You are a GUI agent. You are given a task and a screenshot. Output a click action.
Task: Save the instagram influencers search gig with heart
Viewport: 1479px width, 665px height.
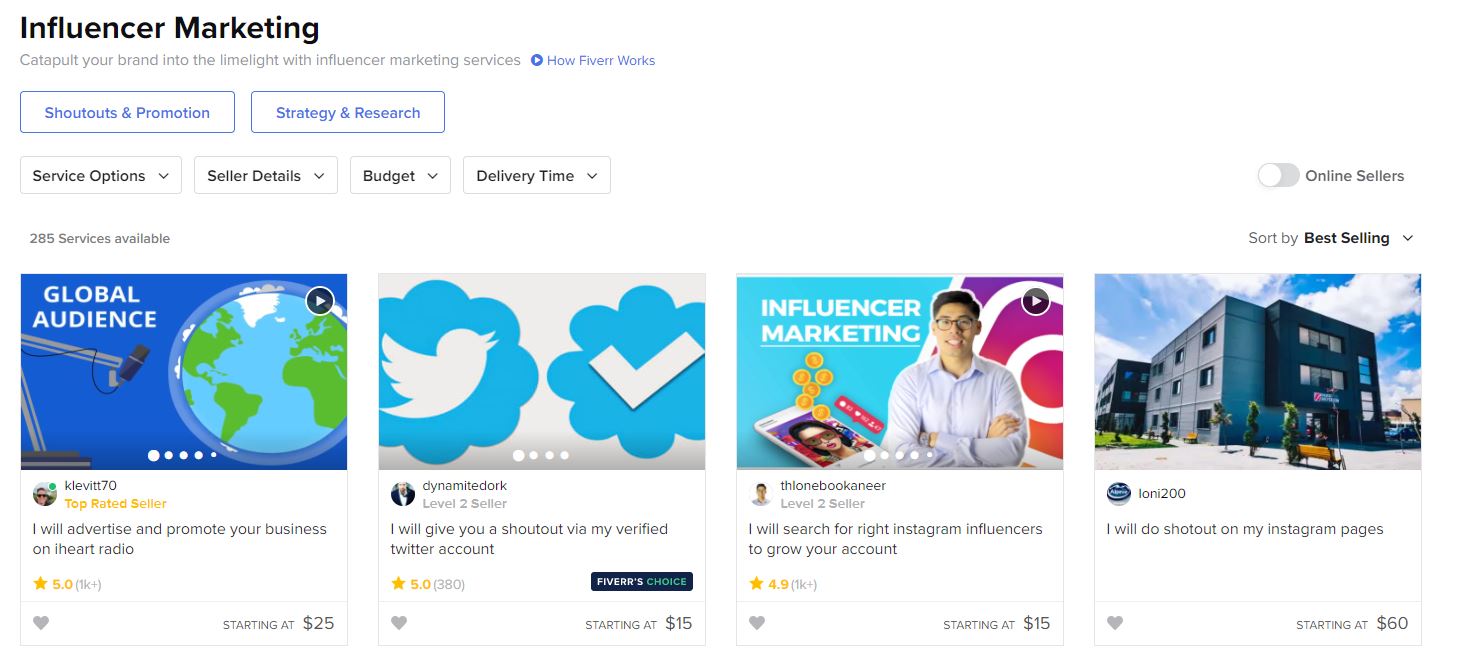[x=757, y=623]
